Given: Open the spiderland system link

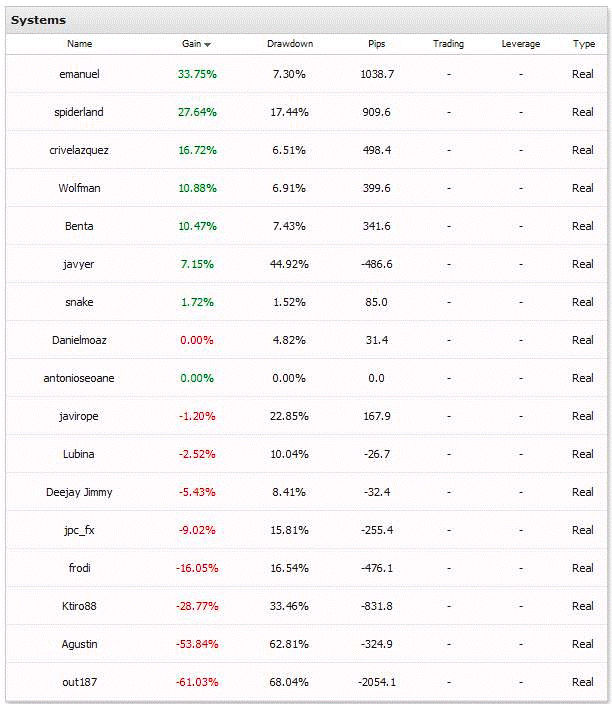Looking at the screenshot, I should (x=79, y=112).
